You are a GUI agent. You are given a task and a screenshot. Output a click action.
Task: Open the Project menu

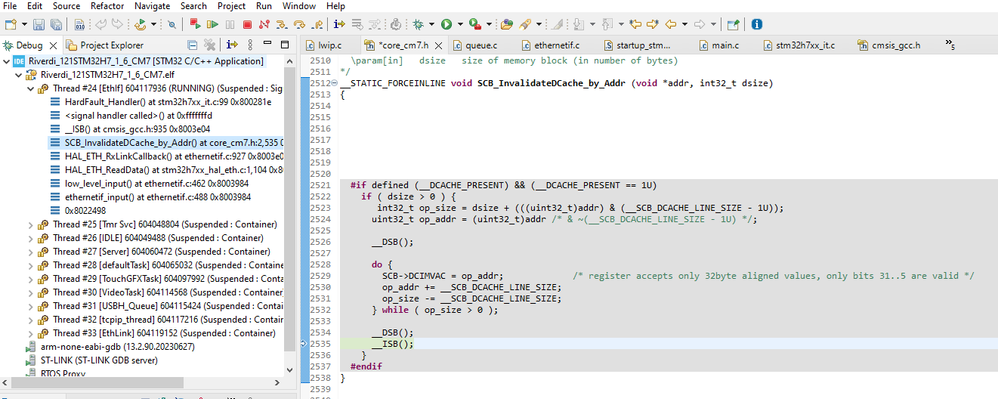tap(231, 6)
